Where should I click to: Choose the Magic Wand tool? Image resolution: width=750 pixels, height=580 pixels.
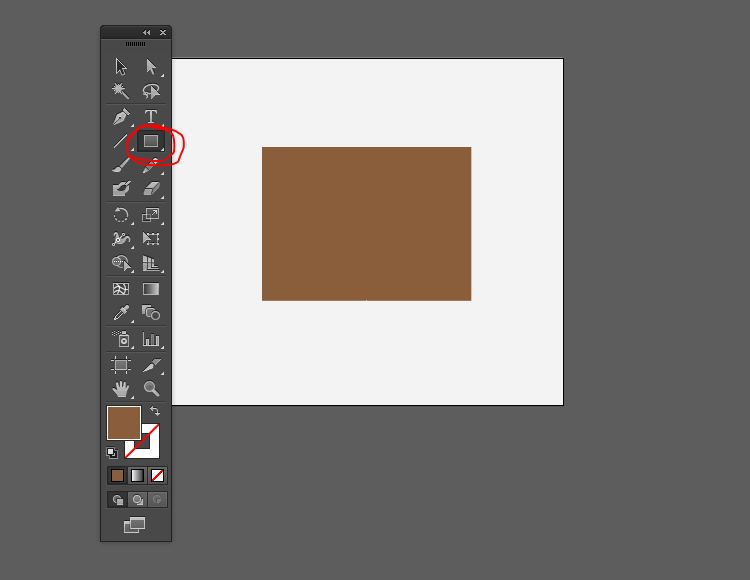(120, 91)
